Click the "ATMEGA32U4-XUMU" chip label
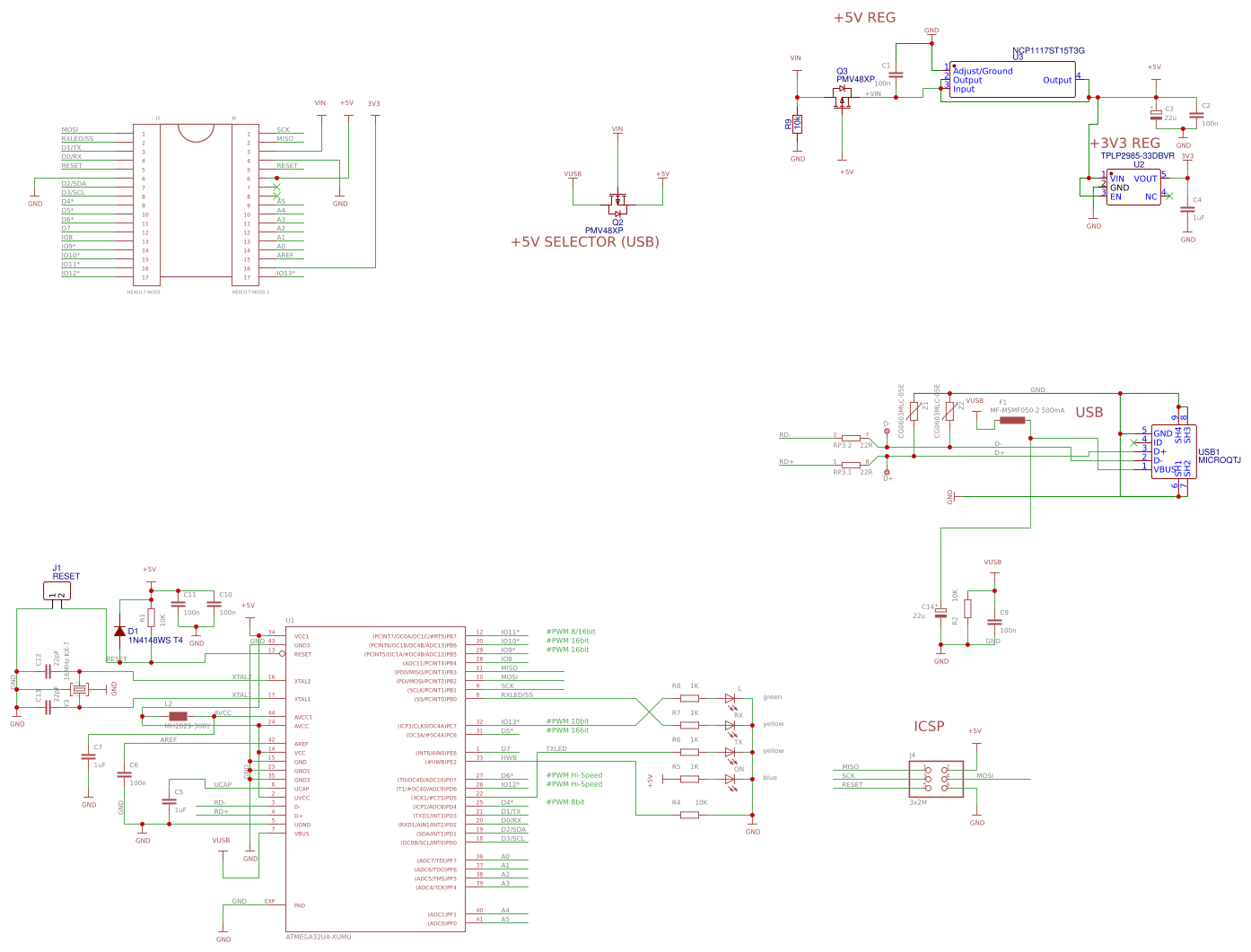The height and width of the screenshot is (952, 1251). pos(318,937)
